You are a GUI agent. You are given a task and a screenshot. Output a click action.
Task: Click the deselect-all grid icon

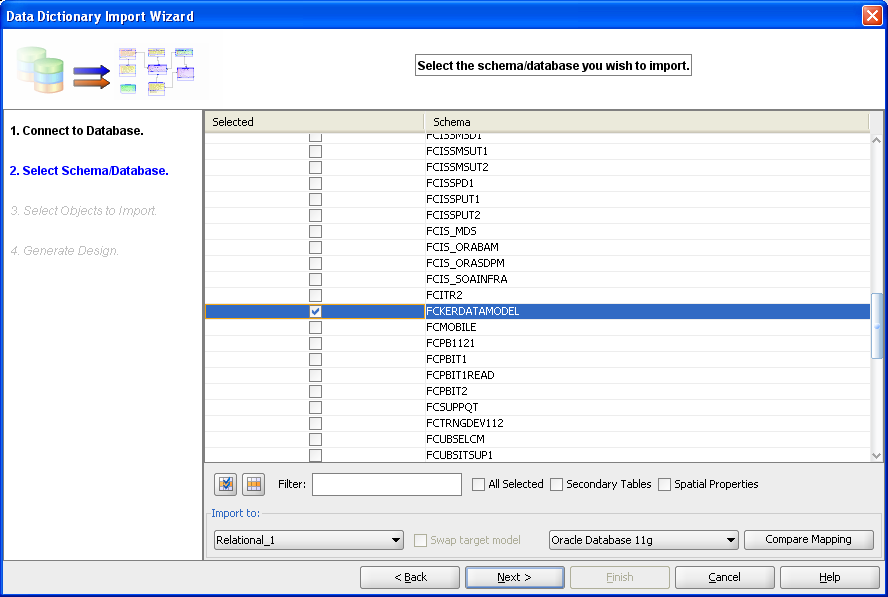pos(254,484)
